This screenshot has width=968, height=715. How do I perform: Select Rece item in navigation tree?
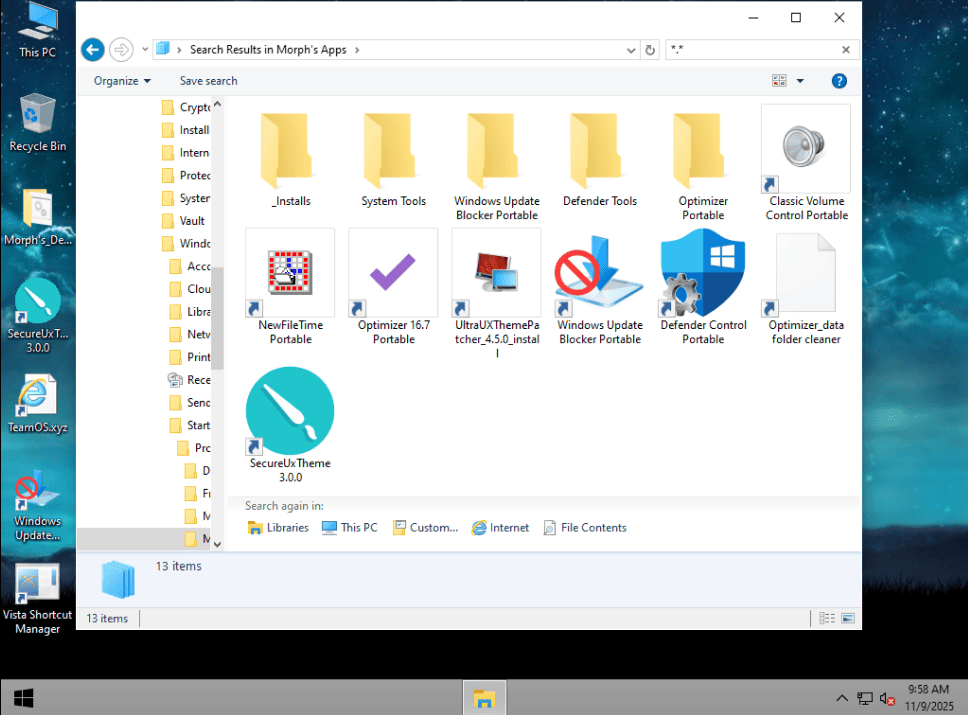[x=190, y=380]
